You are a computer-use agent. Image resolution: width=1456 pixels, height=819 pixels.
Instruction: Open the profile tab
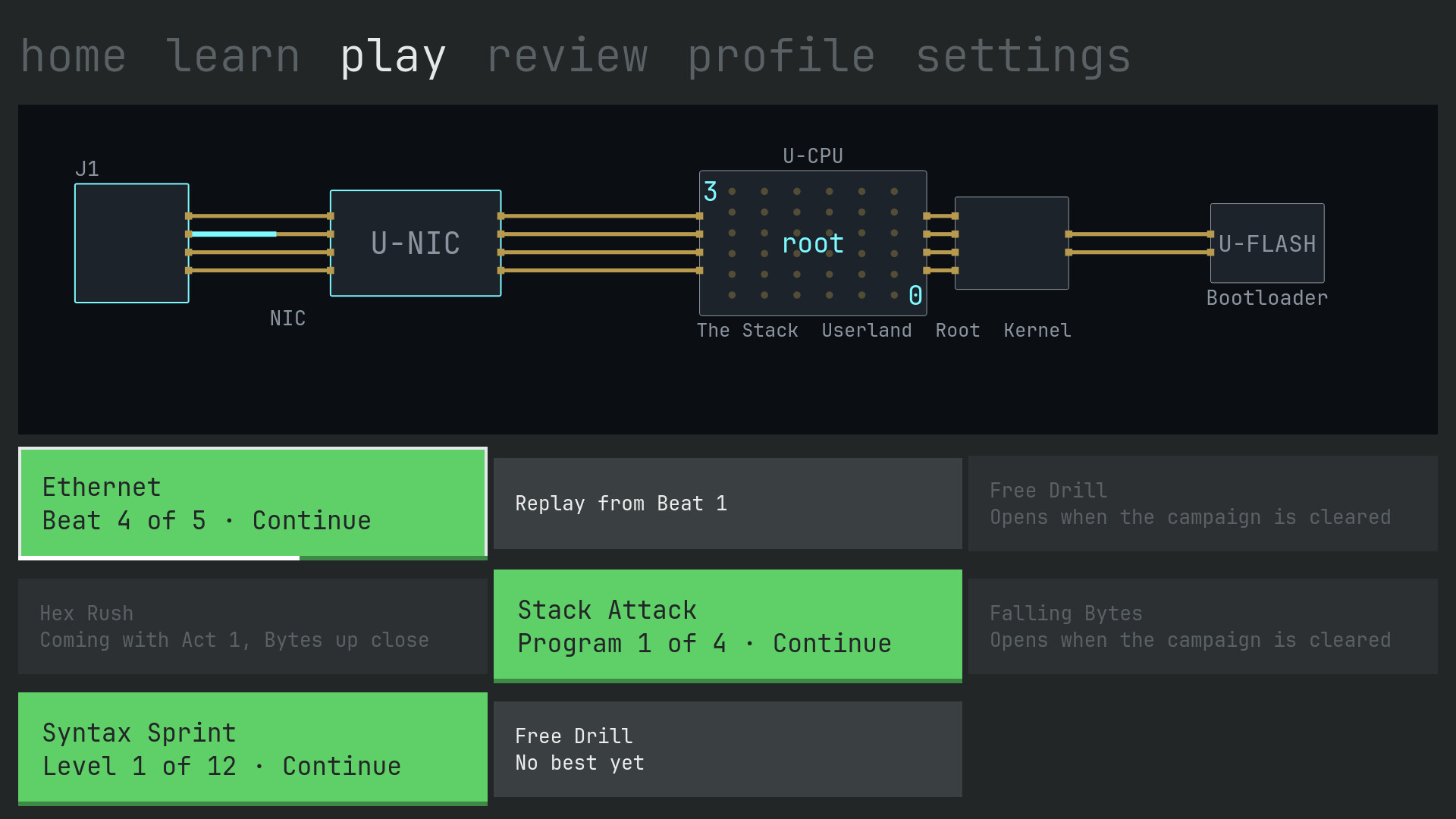click(781, 58)
